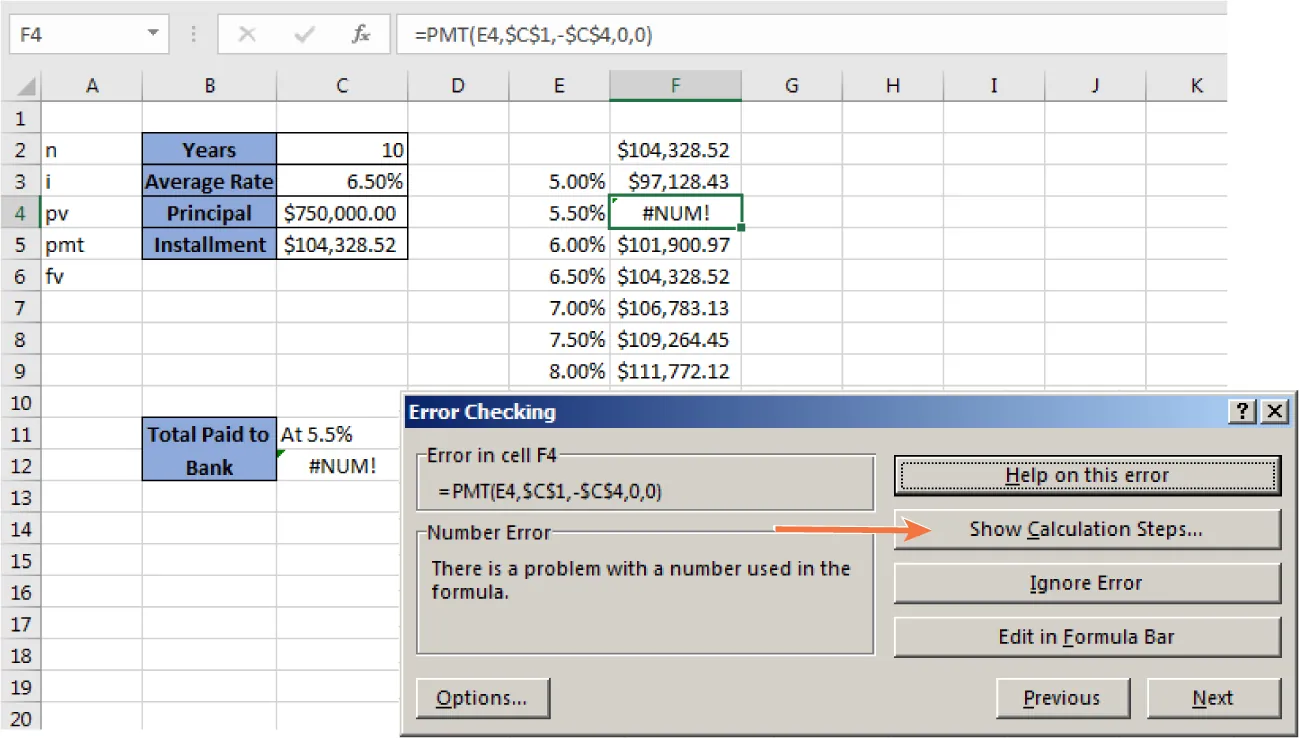Click Next to view the next error
1299x738 pixels.
[1213, 698]
